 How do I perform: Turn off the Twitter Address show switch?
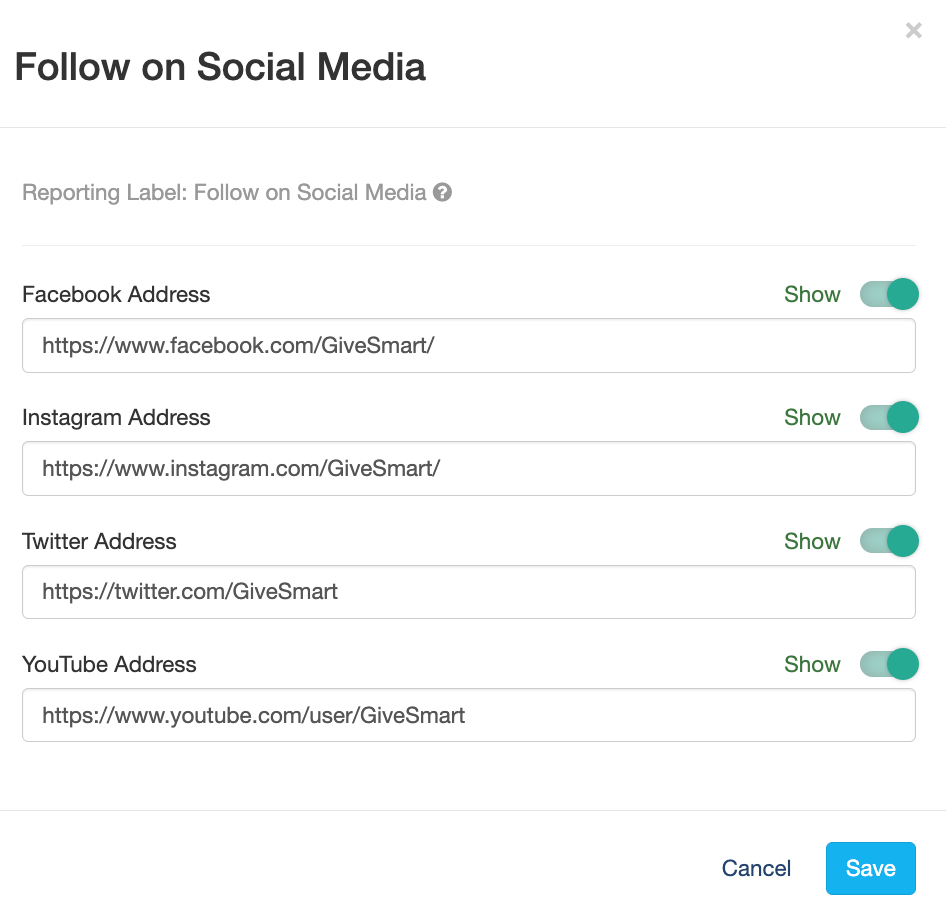coord(888,541)
